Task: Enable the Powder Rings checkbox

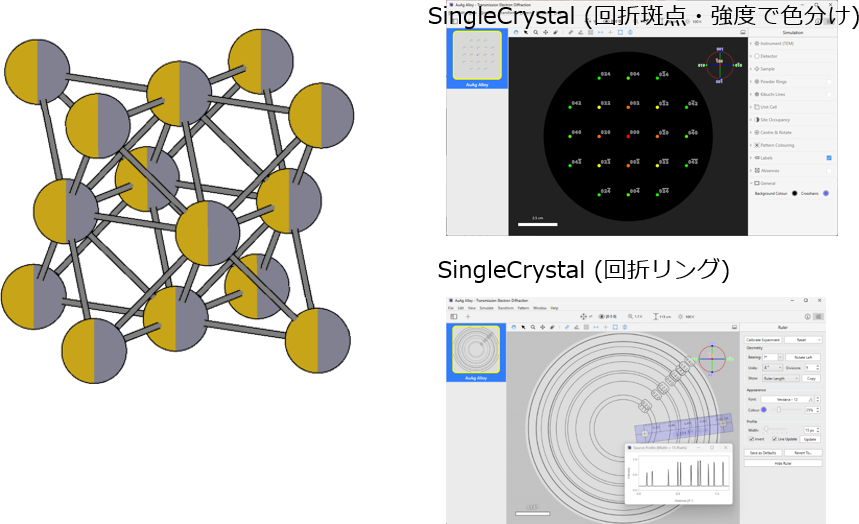Action: (829, 81)
